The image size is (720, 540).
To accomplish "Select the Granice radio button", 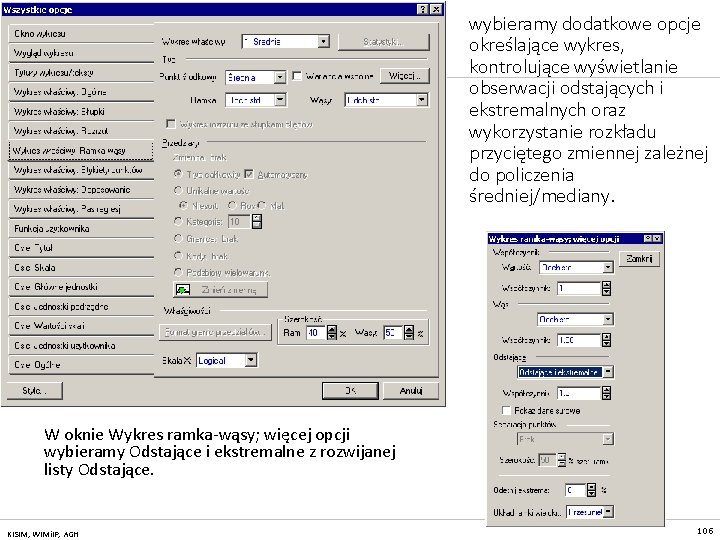I will coord(178,238).
